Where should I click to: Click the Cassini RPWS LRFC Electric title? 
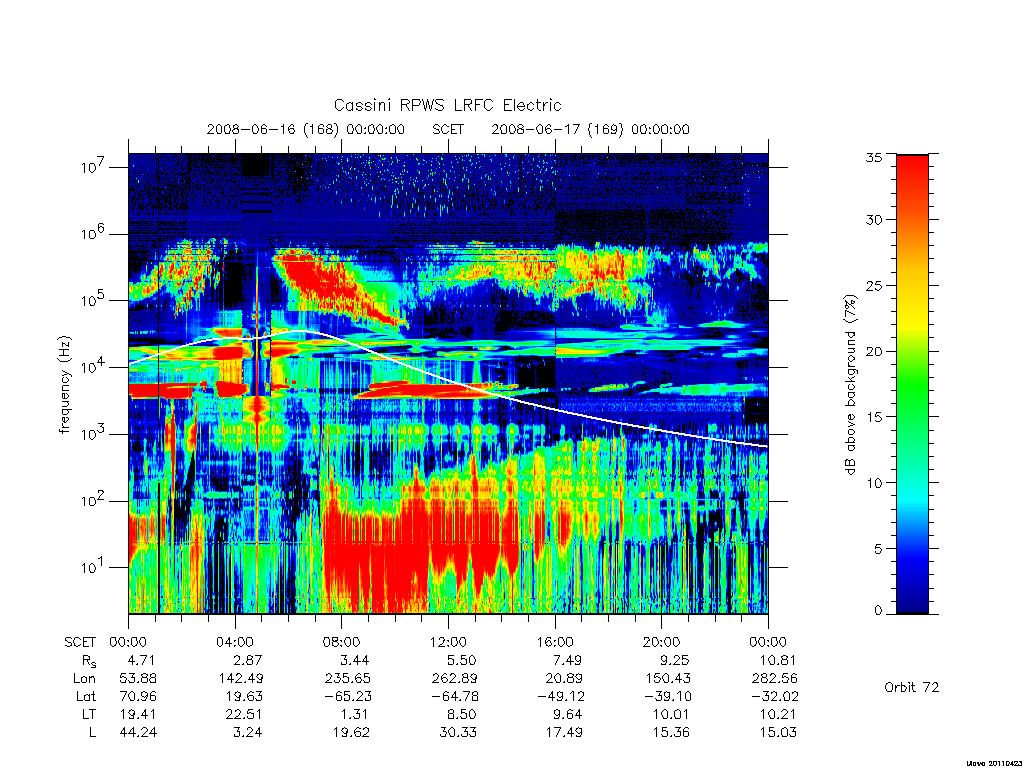click(447, 105)
